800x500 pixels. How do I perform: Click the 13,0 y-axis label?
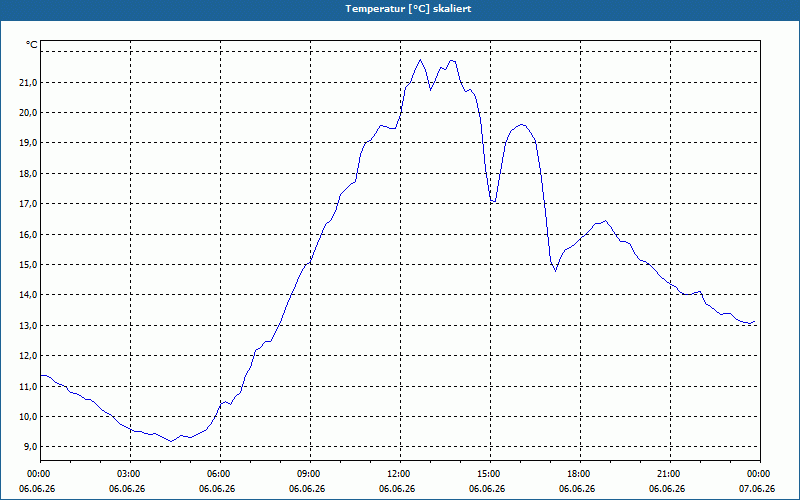[x=28, y=326]
